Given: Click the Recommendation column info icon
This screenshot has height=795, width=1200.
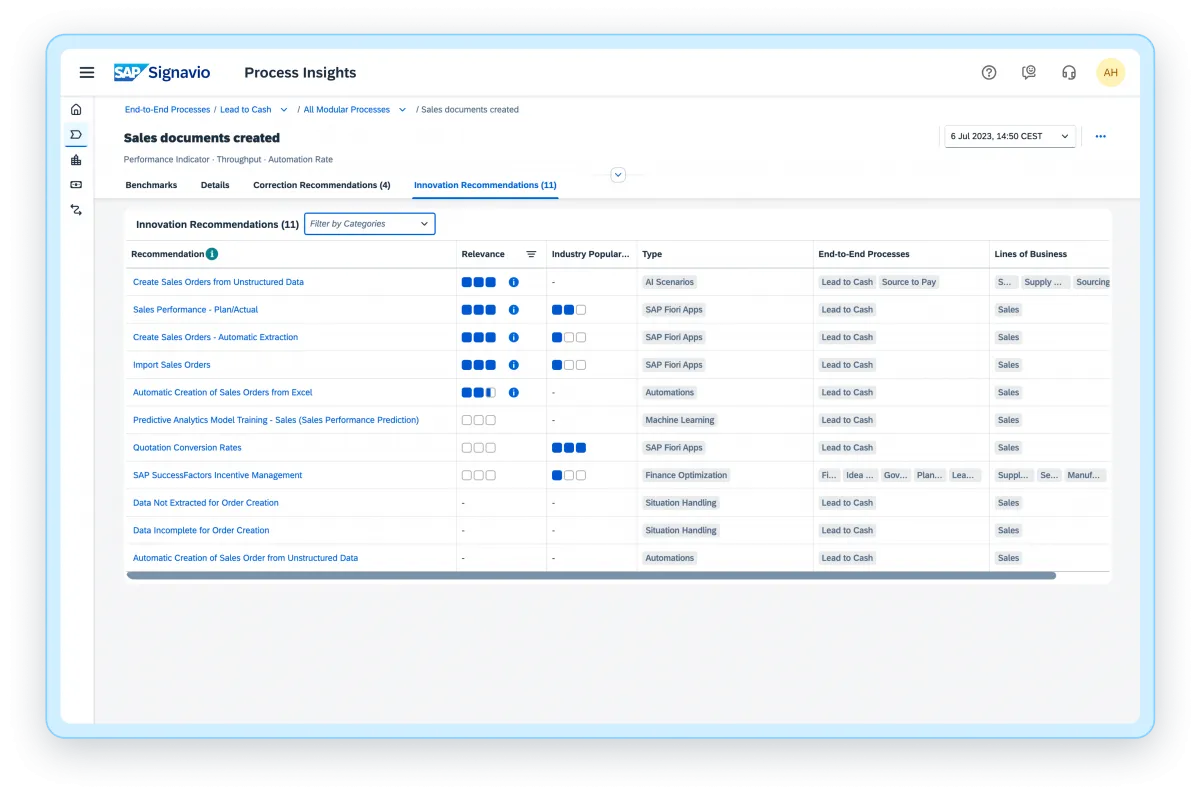Looking at the screenshot, I should [212, 254].
